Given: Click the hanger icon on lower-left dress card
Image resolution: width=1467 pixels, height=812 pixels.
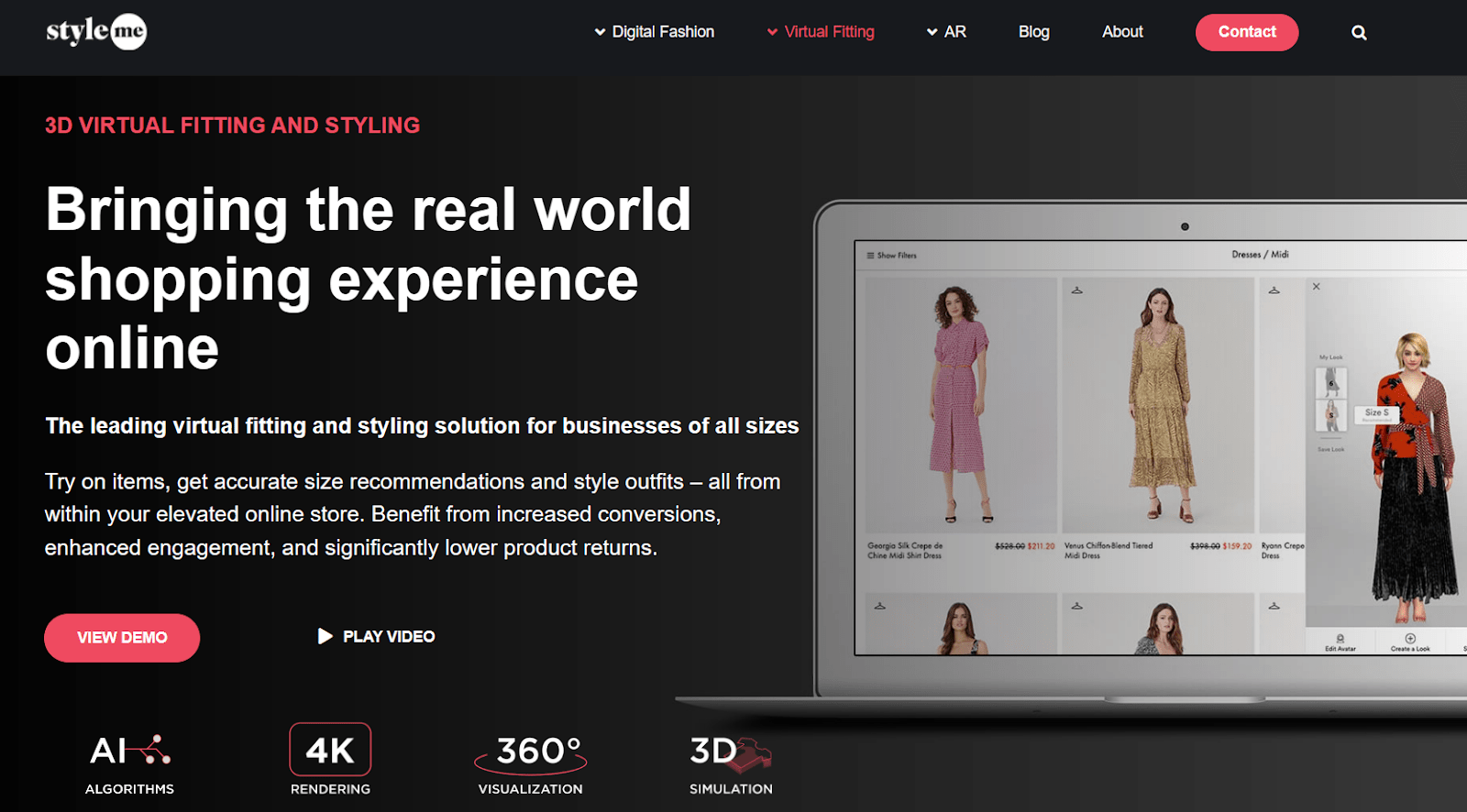Looking at the screenshot, I should 880,606.
